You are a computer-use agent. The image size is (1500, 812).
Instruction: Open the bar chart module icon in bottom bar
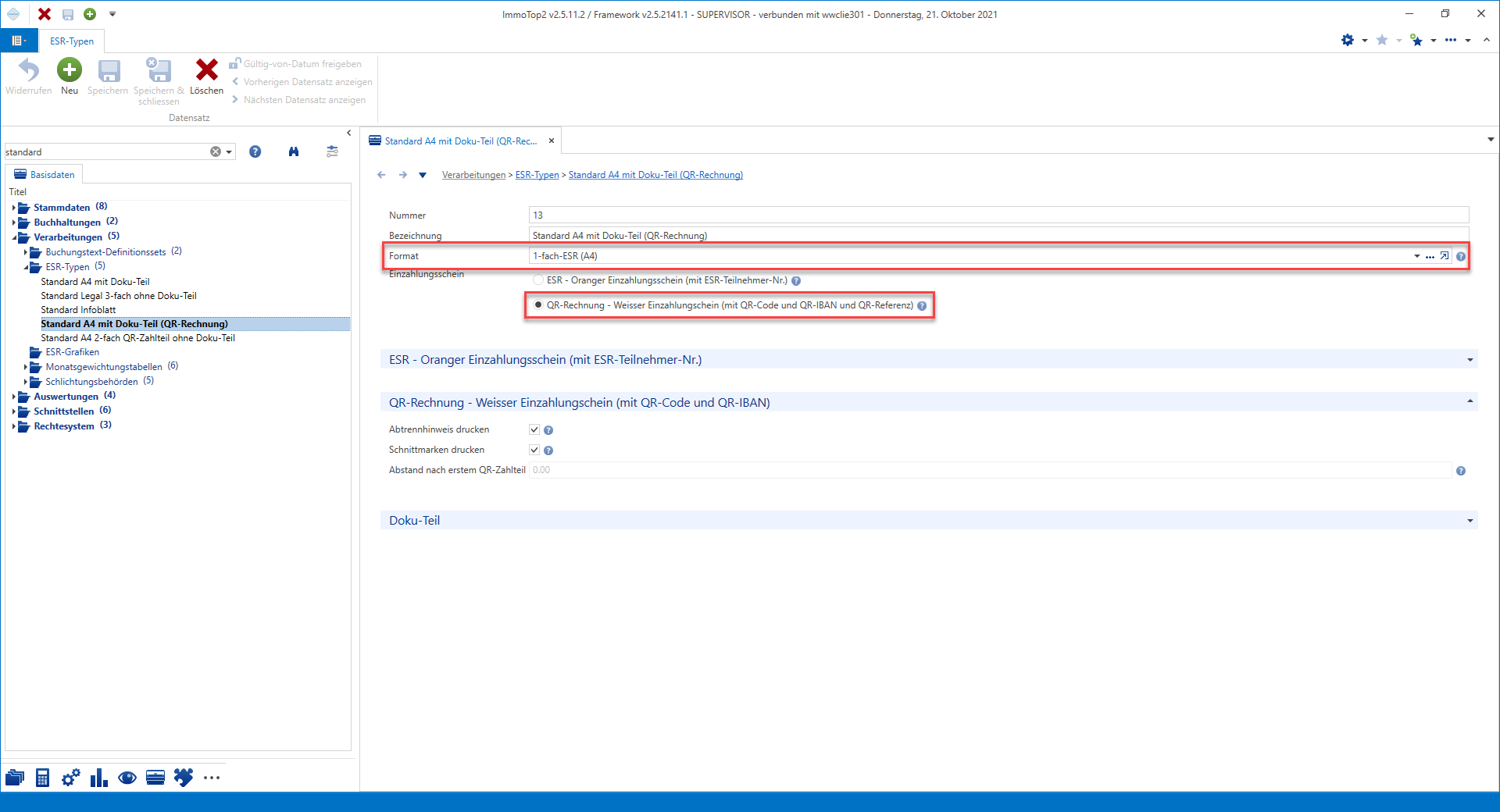coord(98,778)
